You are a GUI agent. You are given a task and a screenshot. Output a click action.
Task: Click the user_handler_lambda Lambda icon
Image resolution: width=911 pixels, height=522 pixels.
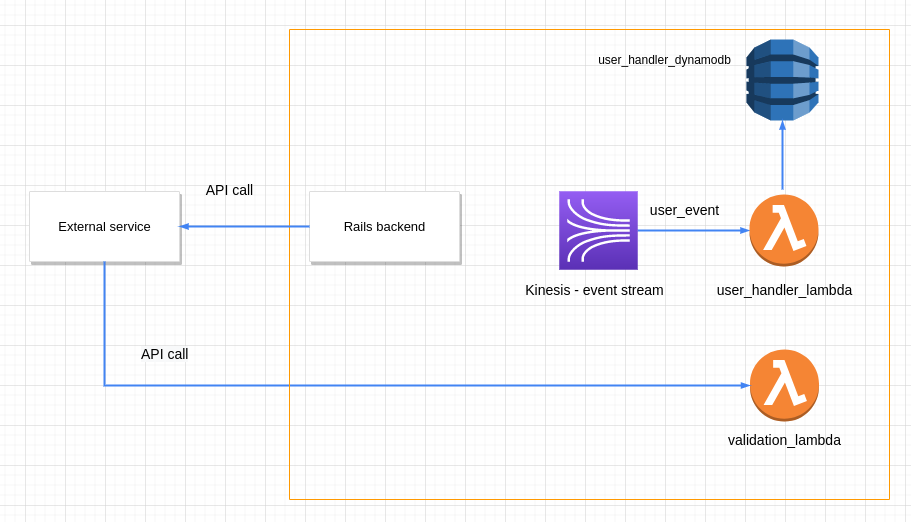tap(784, 230)
